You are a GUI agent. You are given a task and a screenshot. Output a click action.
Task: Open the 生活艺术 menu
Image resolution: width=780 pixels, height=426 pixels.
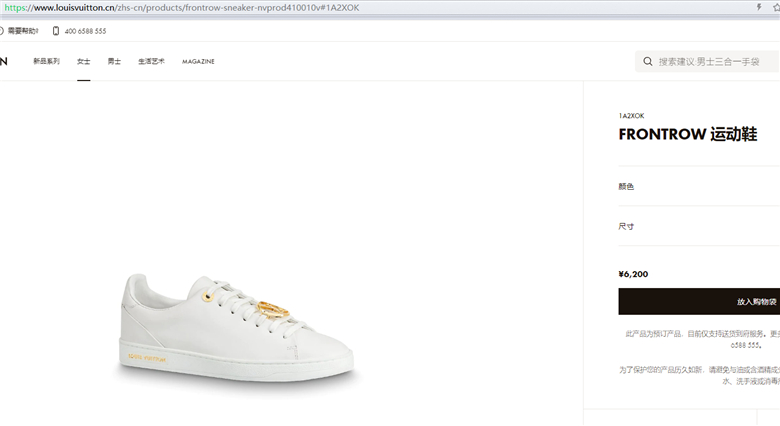tap(151, 61)
